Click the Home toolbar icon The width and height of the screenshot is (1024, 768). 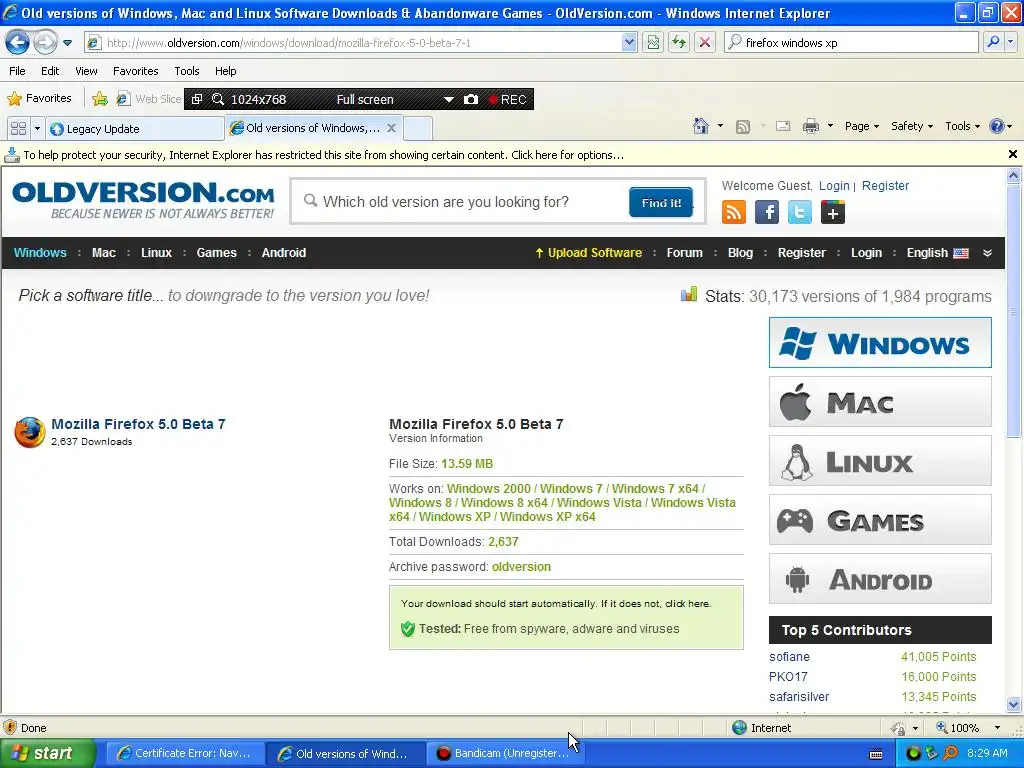(x=701, y=126)
